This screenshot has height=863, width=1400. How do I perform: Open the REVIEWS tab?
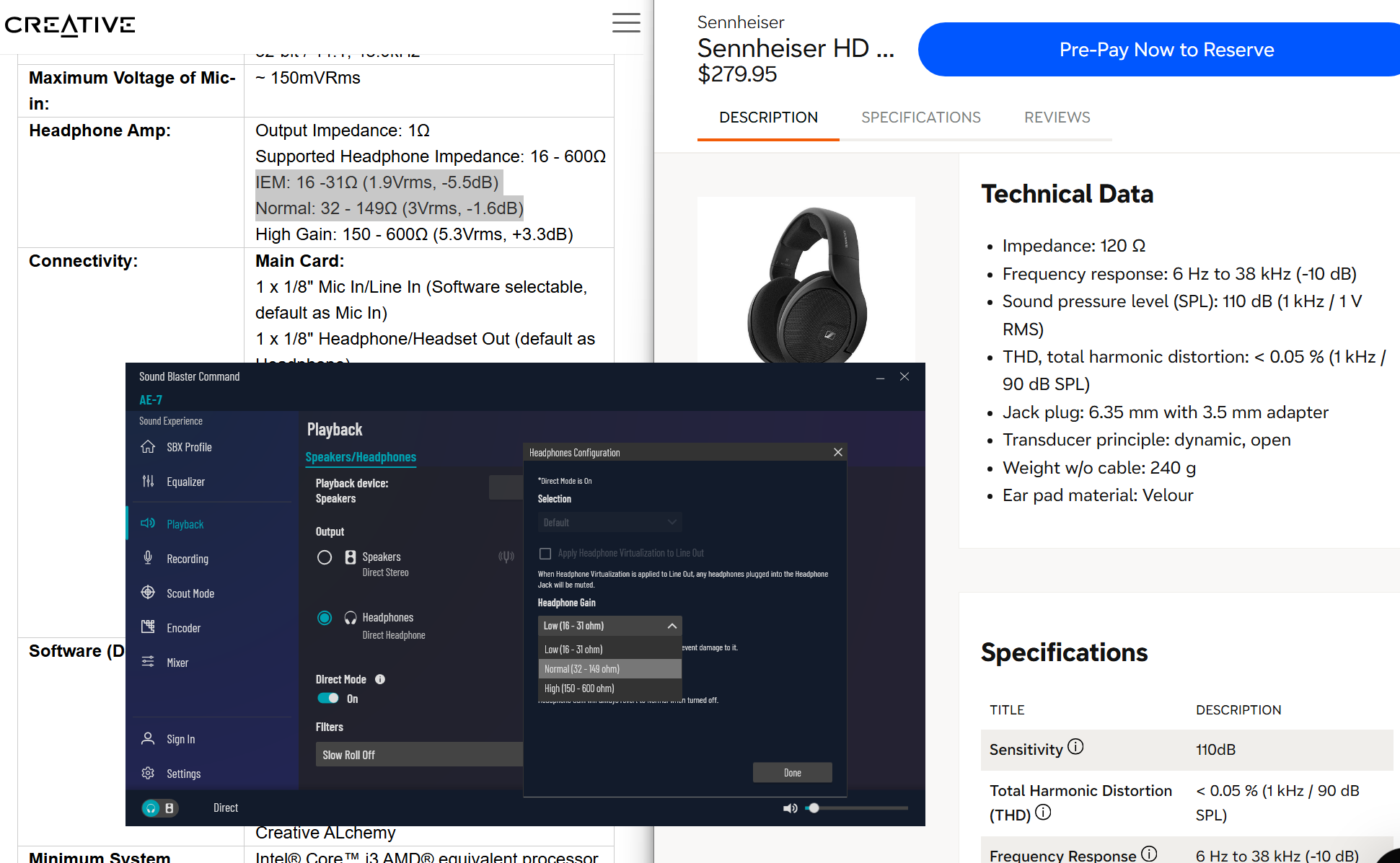pos(1057,118)
